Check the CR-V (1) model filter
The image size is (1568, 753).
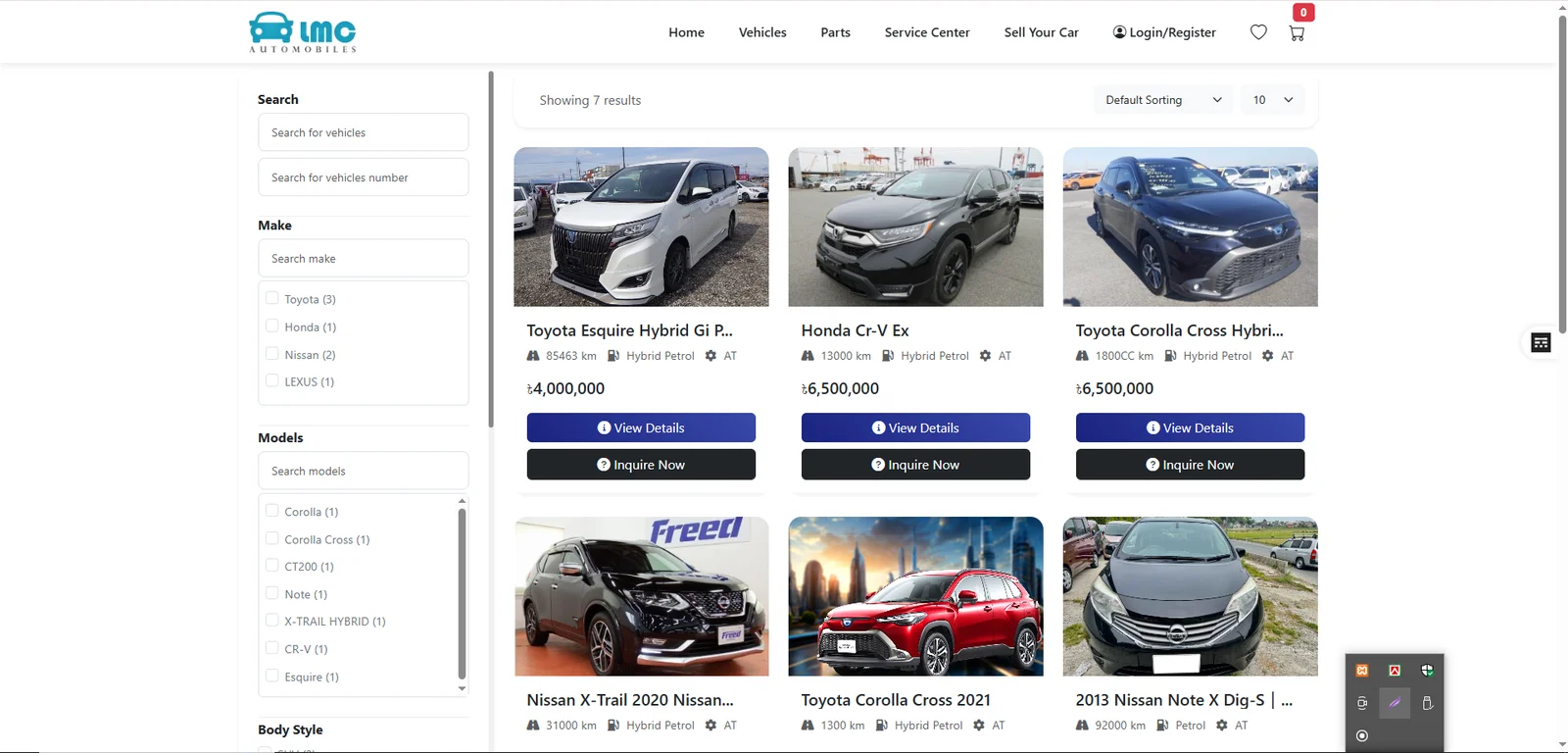click(x=272, y=648)
